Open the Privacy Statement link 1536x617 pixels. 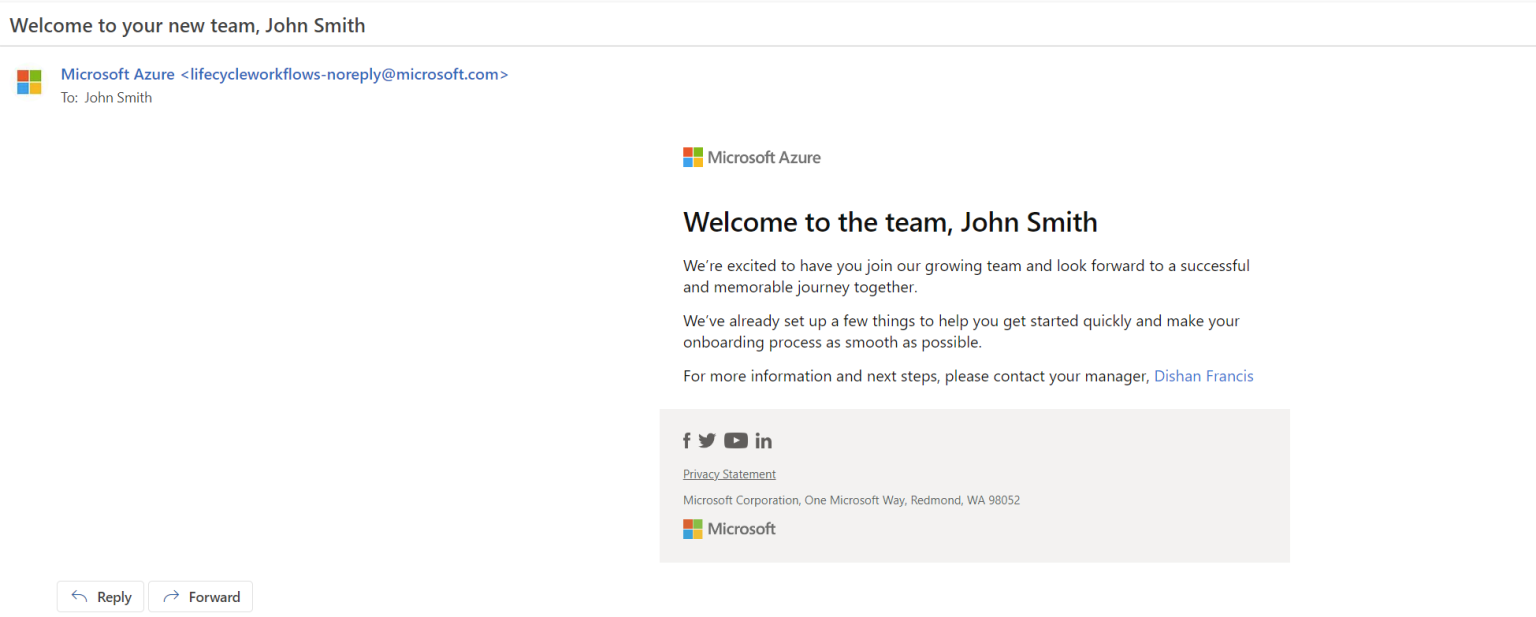click(x=729, y=473)
